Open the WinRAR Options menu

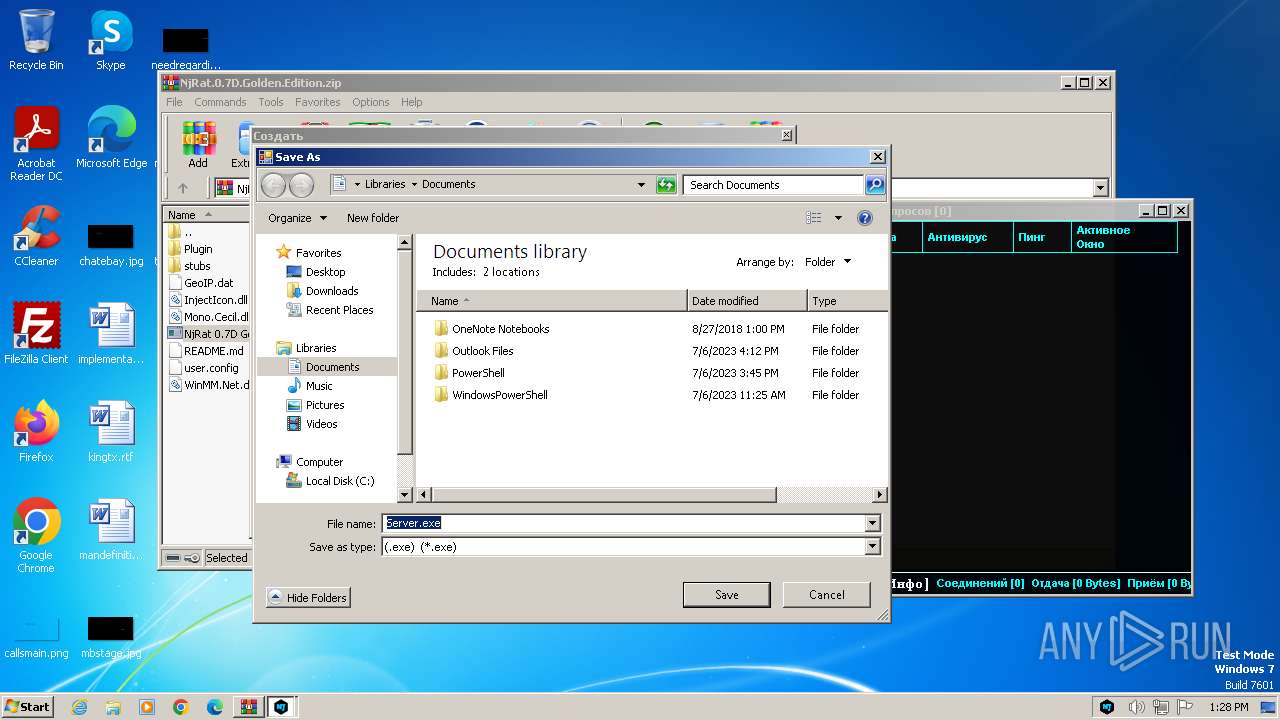[x=371, y=102]
